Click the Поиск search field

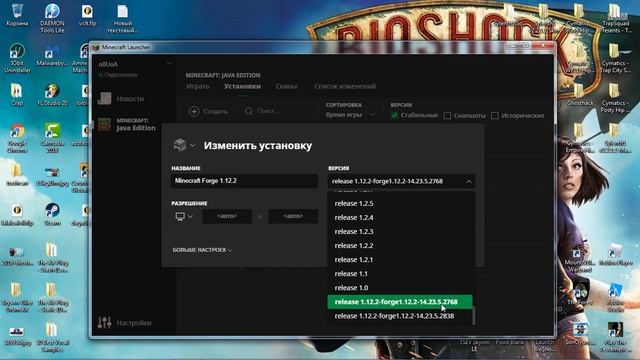point(279,111)
